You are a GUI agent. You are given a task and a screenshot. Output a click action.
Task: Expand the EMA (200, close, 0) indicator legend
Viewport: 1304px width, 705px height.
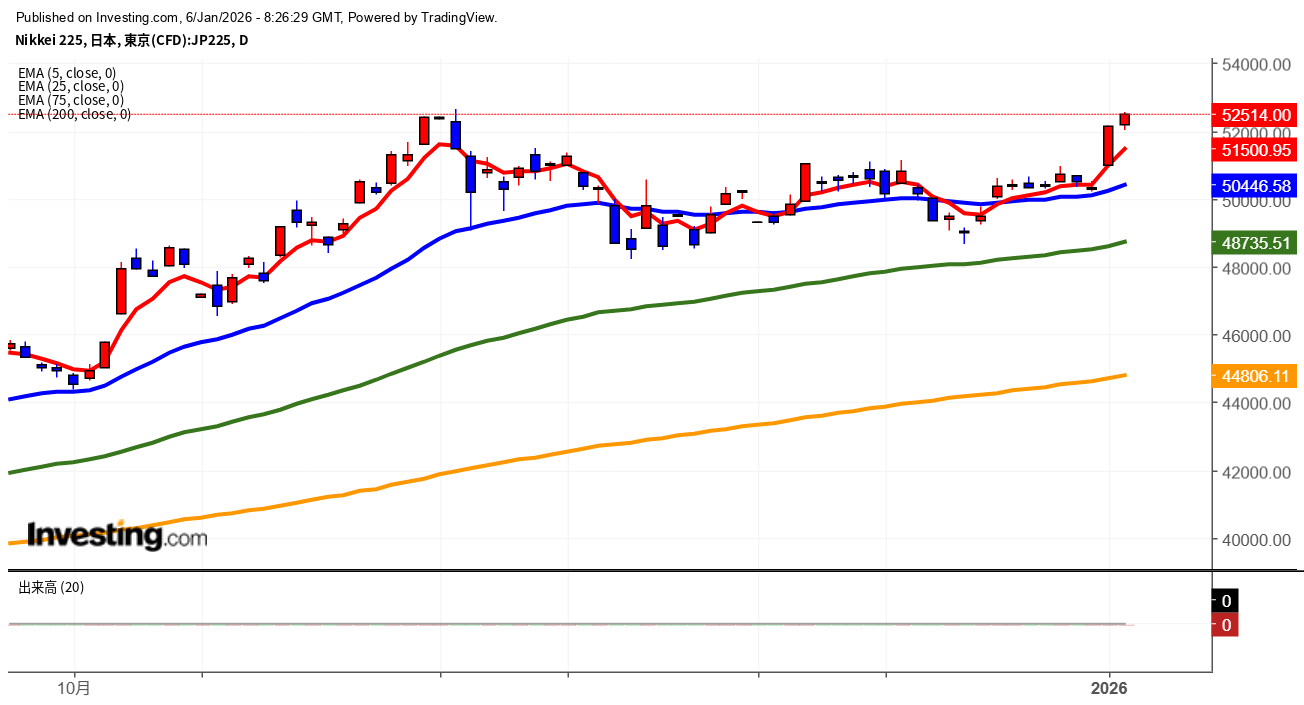coord(74,114)
